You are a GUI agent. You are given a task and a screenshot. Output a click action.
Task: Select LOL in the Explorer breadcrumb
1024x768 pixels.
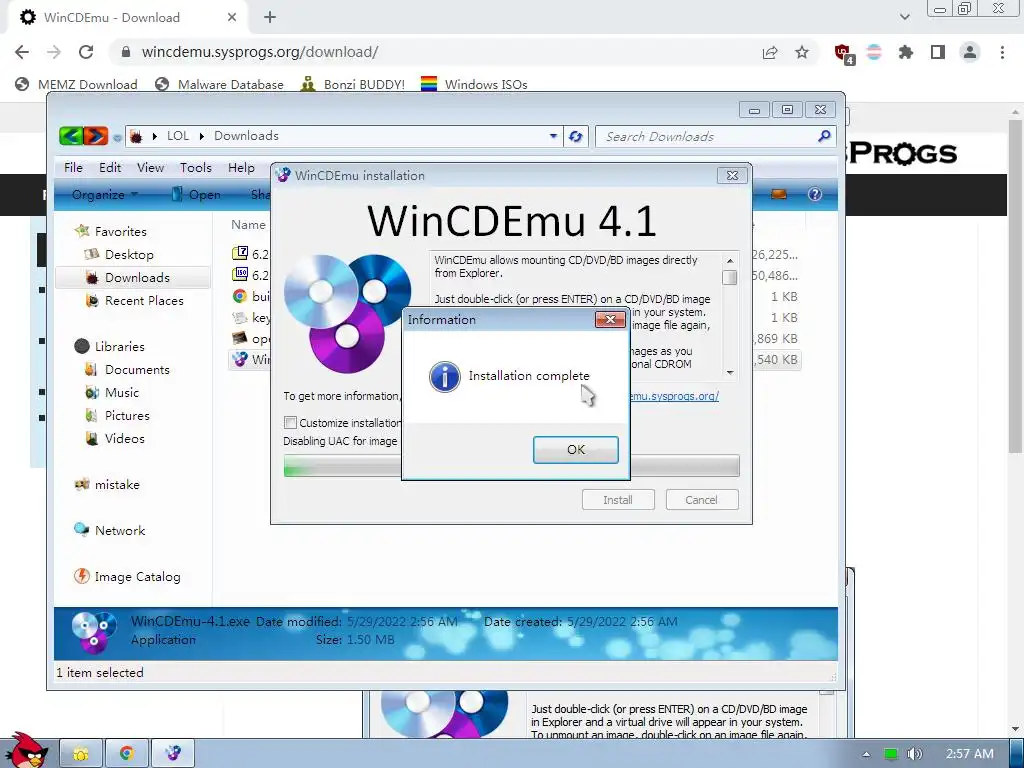[x=178, y=136]
